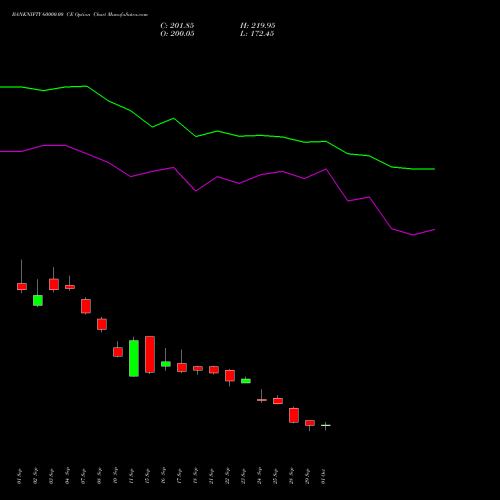Screen dimensions: 500x500
Task: Click the 18 Sep date axis label
Action: (195, 476)
